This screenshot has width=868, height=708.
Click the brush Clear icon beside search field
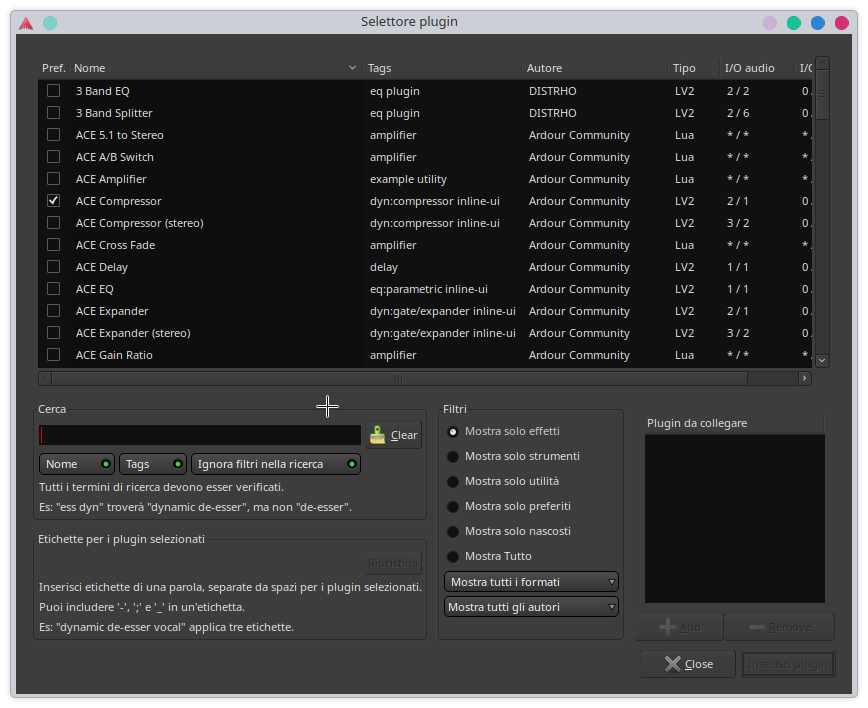point(377,434)
